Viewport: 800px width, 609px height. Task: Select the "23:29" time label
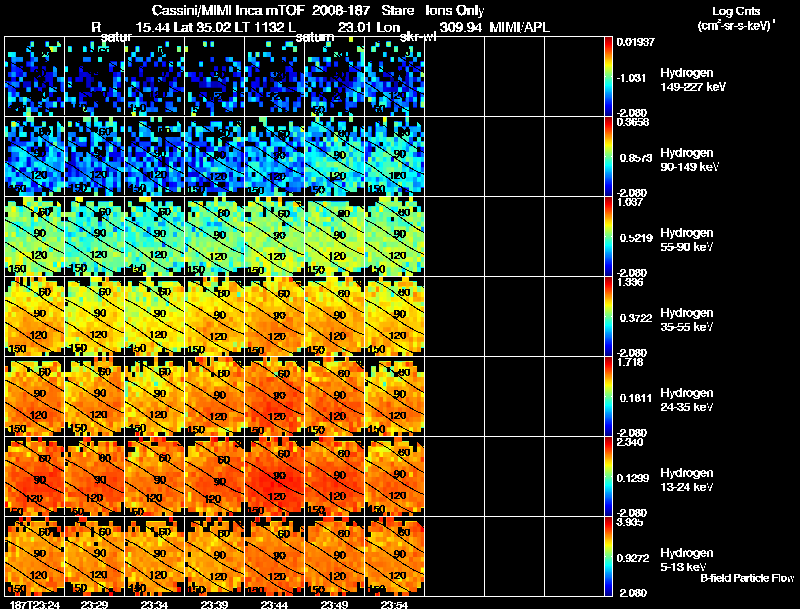(x=94, y=604)
